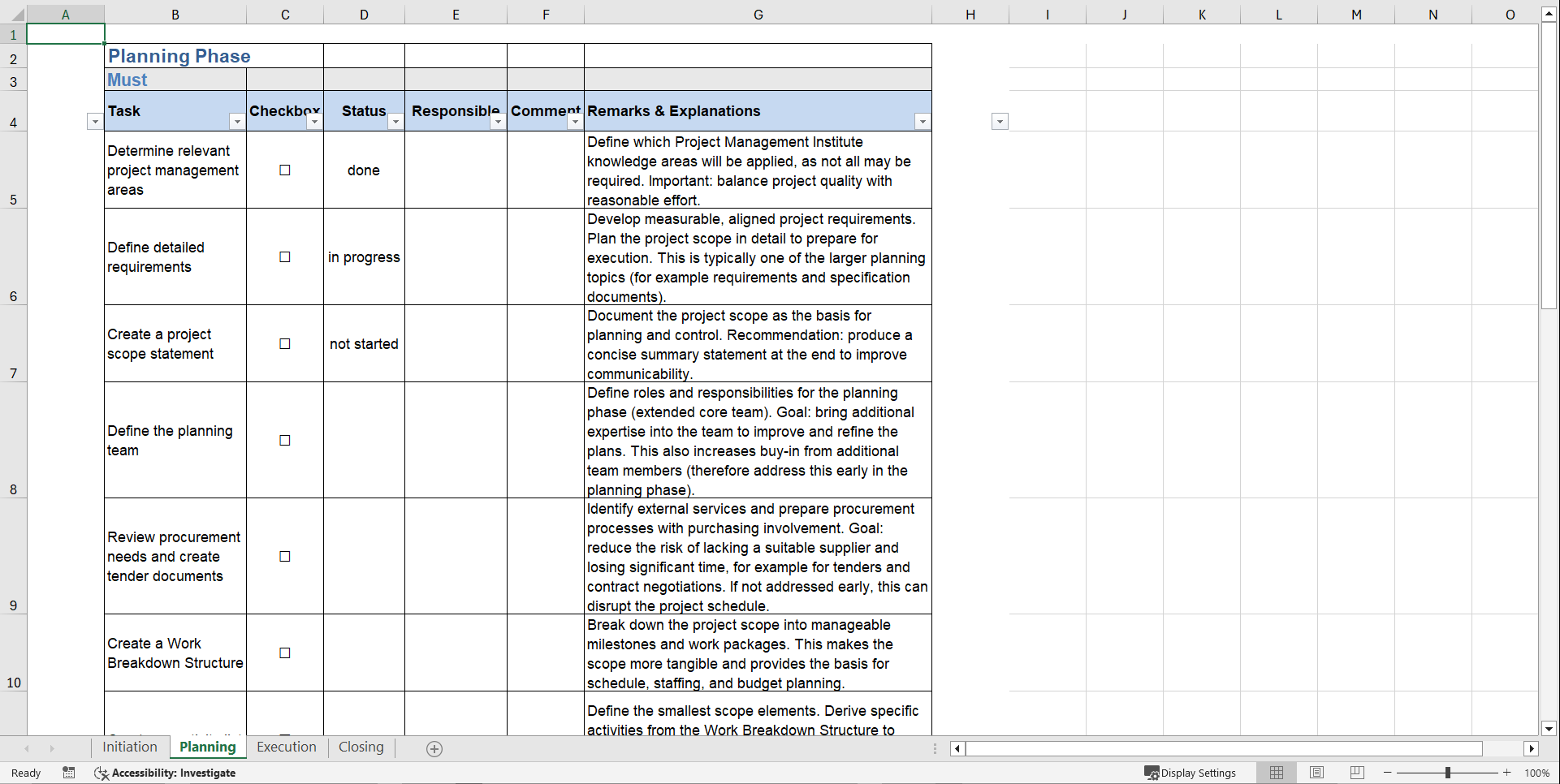This screenshot has height=784, width=1560.
Task: Open the filter dropdown on the Status column
Action: point(395,121)
